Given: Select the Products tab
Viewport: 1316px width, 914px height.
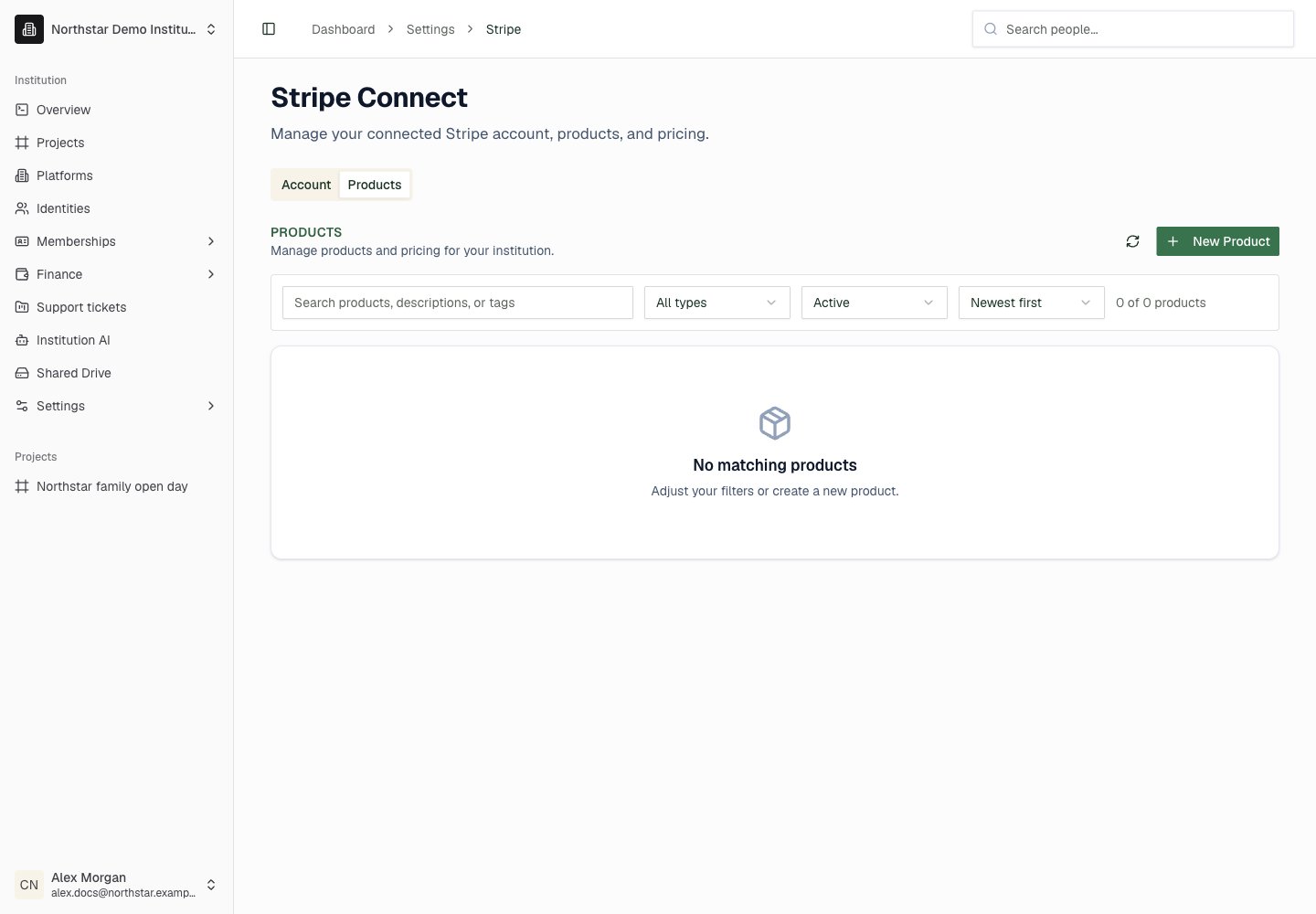Looking at the screenshot, I should pos(375,185).
